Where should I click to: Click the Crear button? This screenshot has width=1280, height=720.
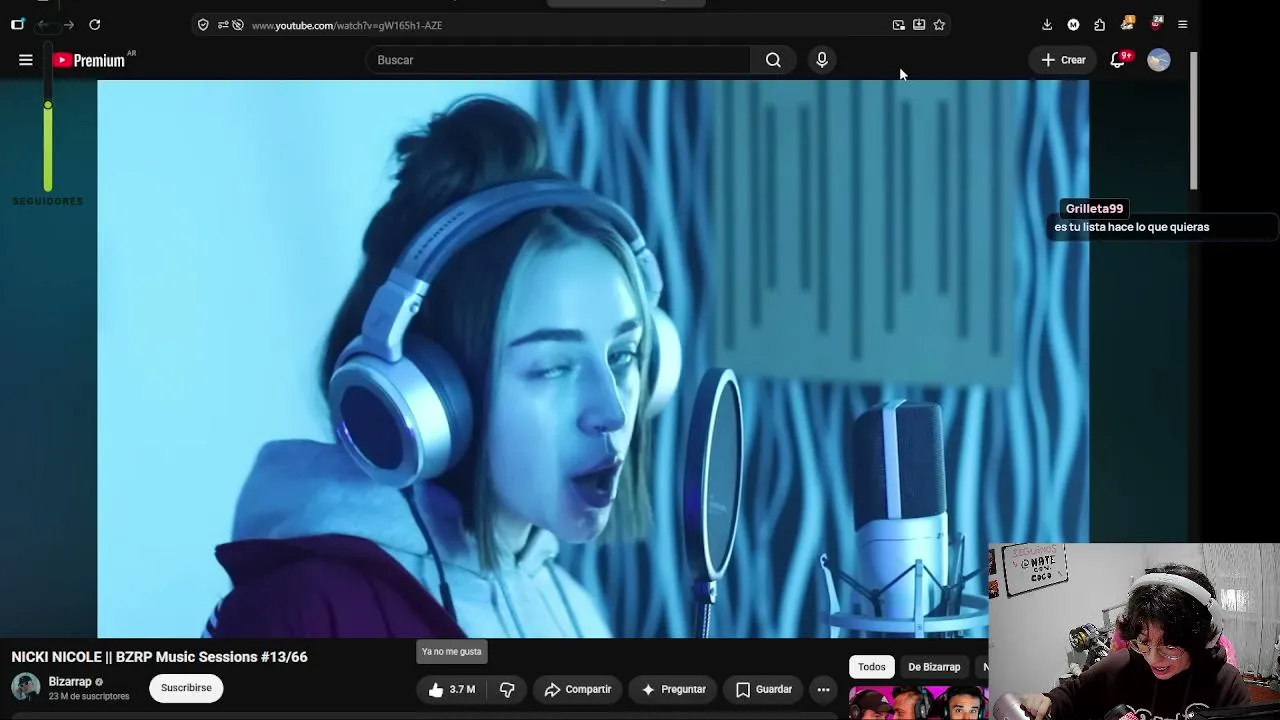tap(1064, 60)
